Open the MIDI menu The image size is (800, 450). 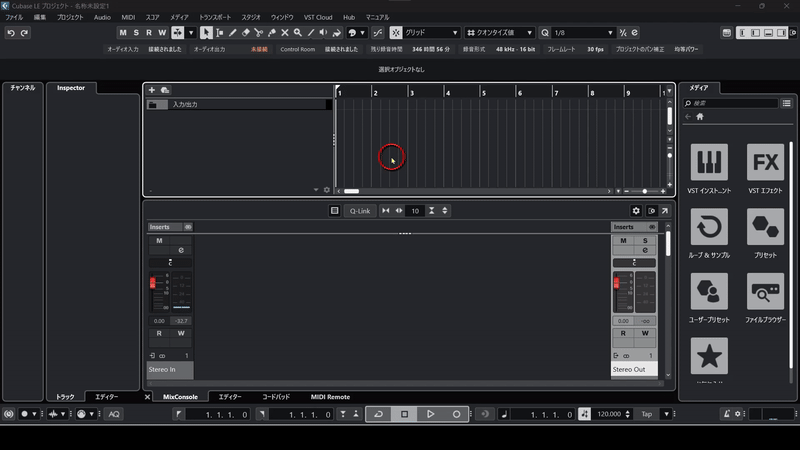(x=128, y=17)
